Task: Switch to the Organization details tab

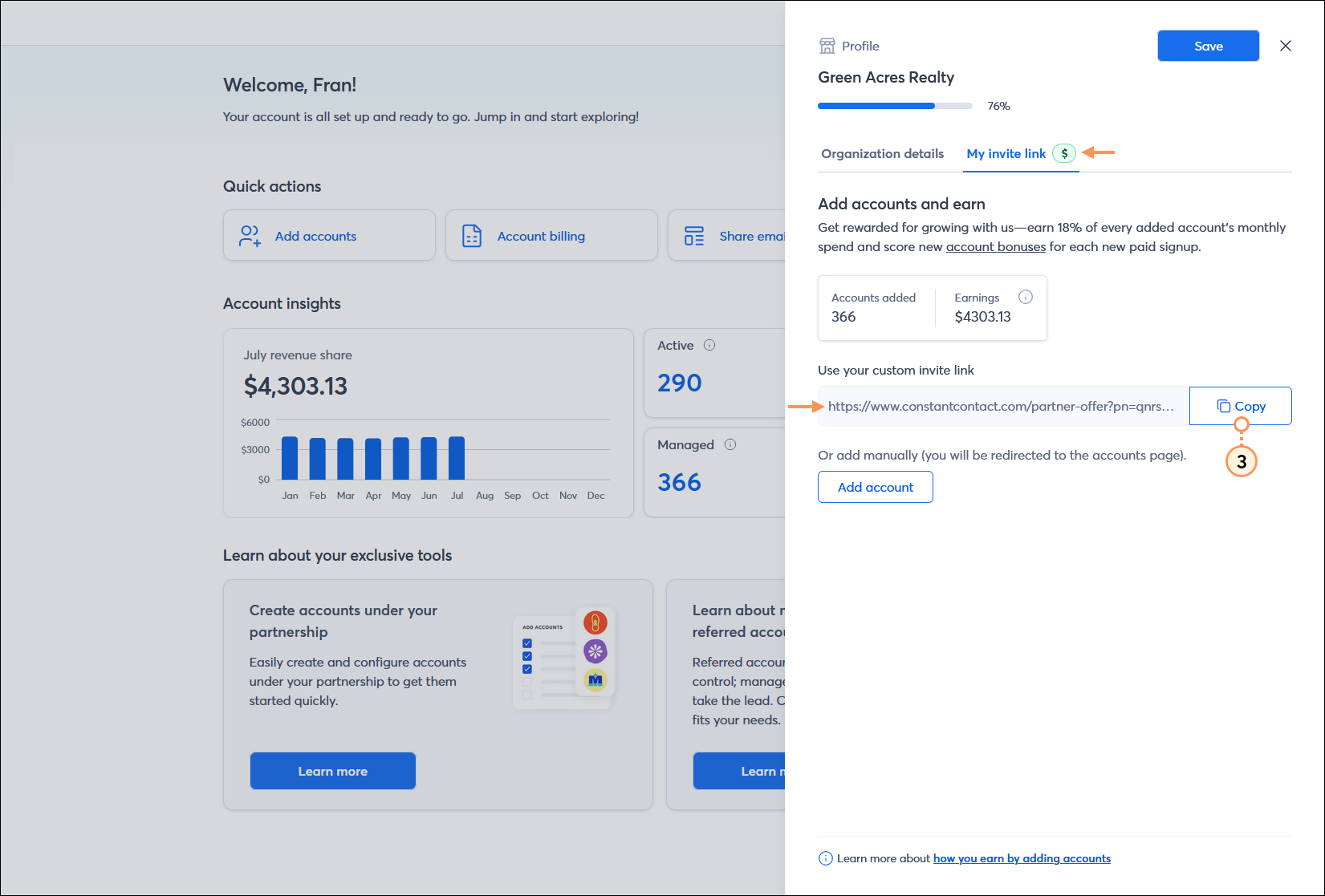Action: pyautogui.click(x=882, y=153)
